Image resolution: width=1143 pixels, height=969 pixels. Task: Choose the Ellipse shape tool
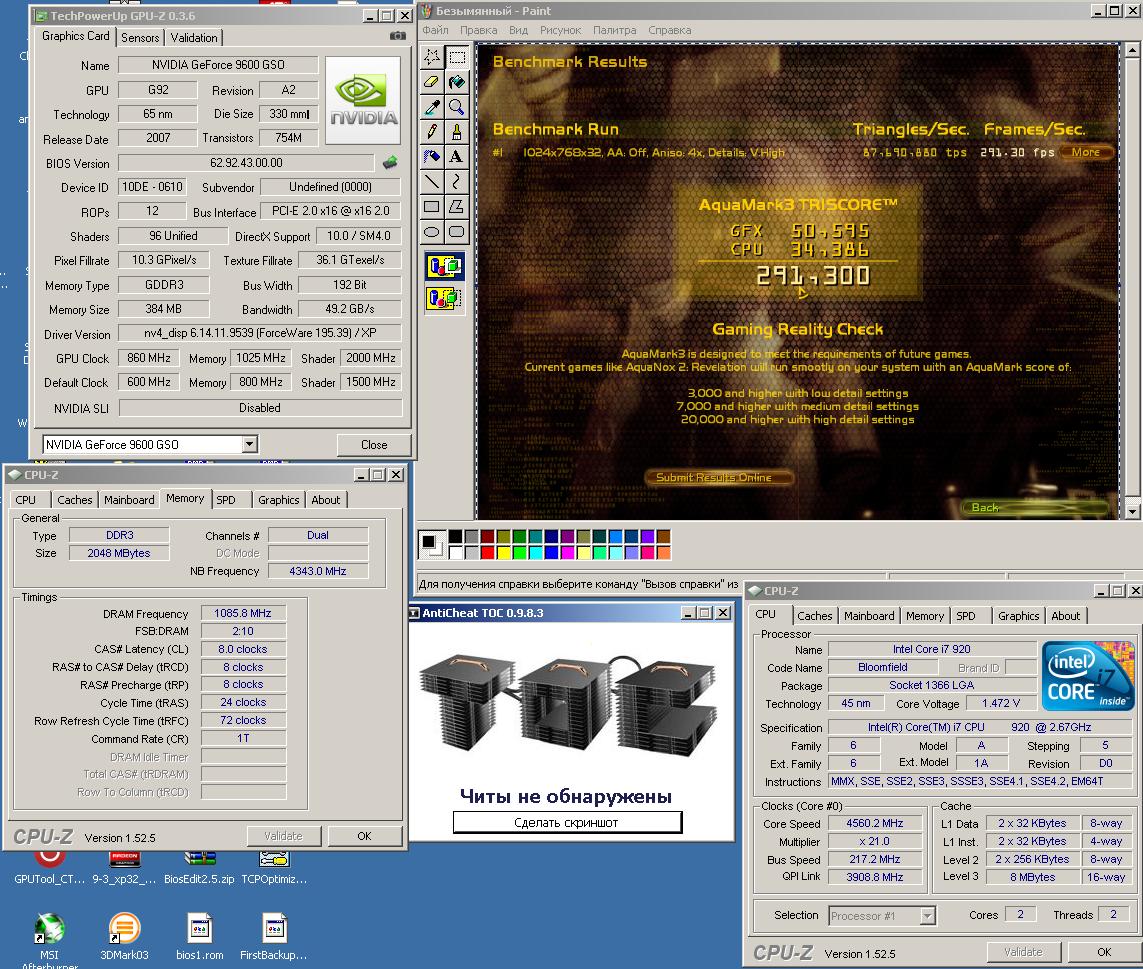432,232
